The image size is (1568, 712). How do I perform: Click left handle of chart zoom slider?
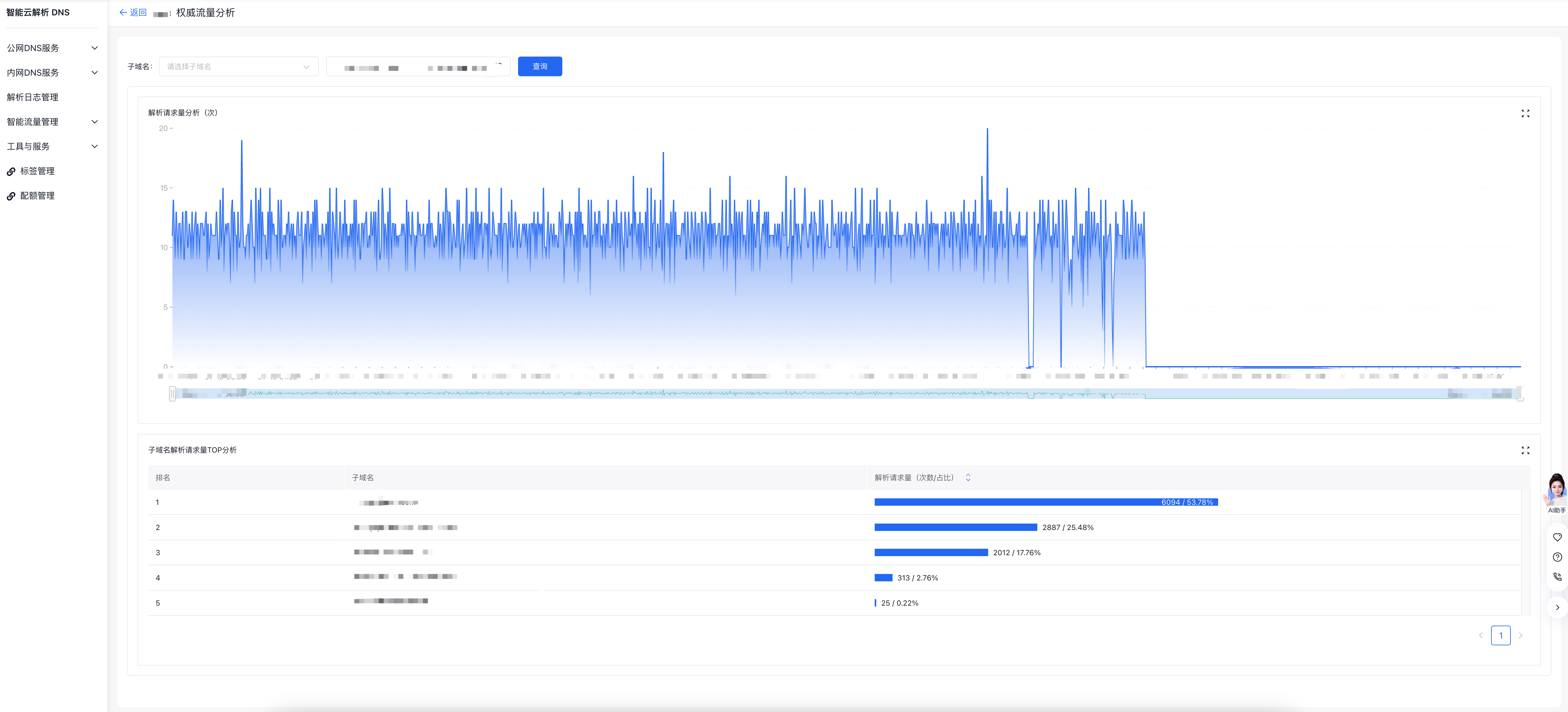pos(172,394)
